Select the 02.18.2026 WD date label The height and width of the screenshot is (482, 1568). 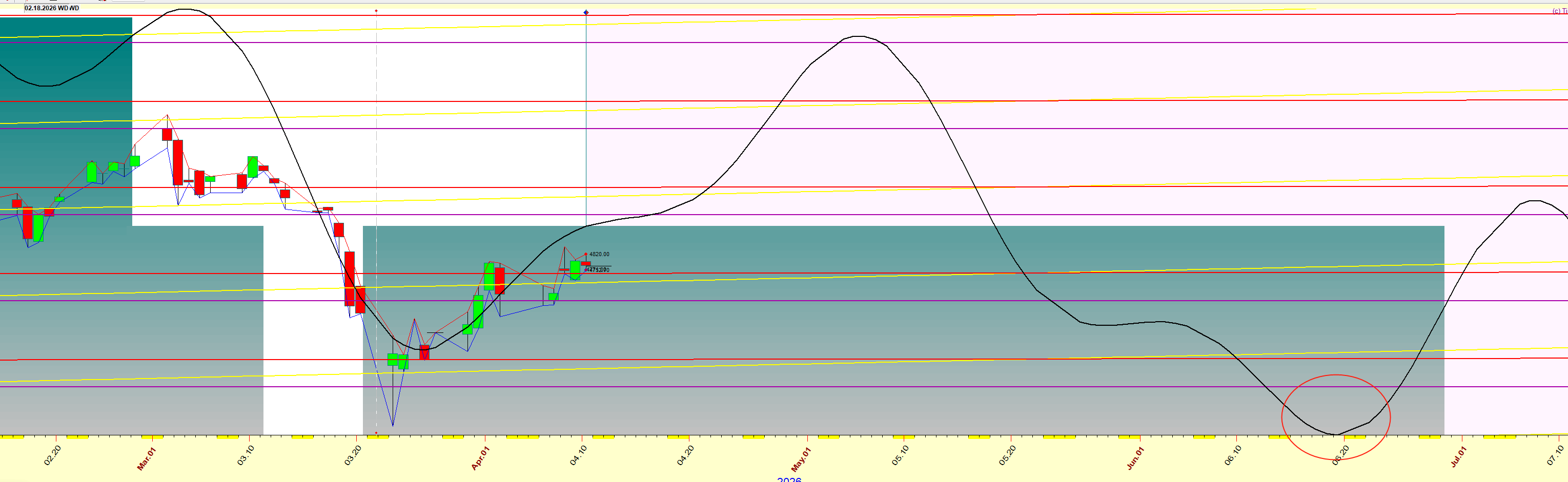(x=52, y=8)
